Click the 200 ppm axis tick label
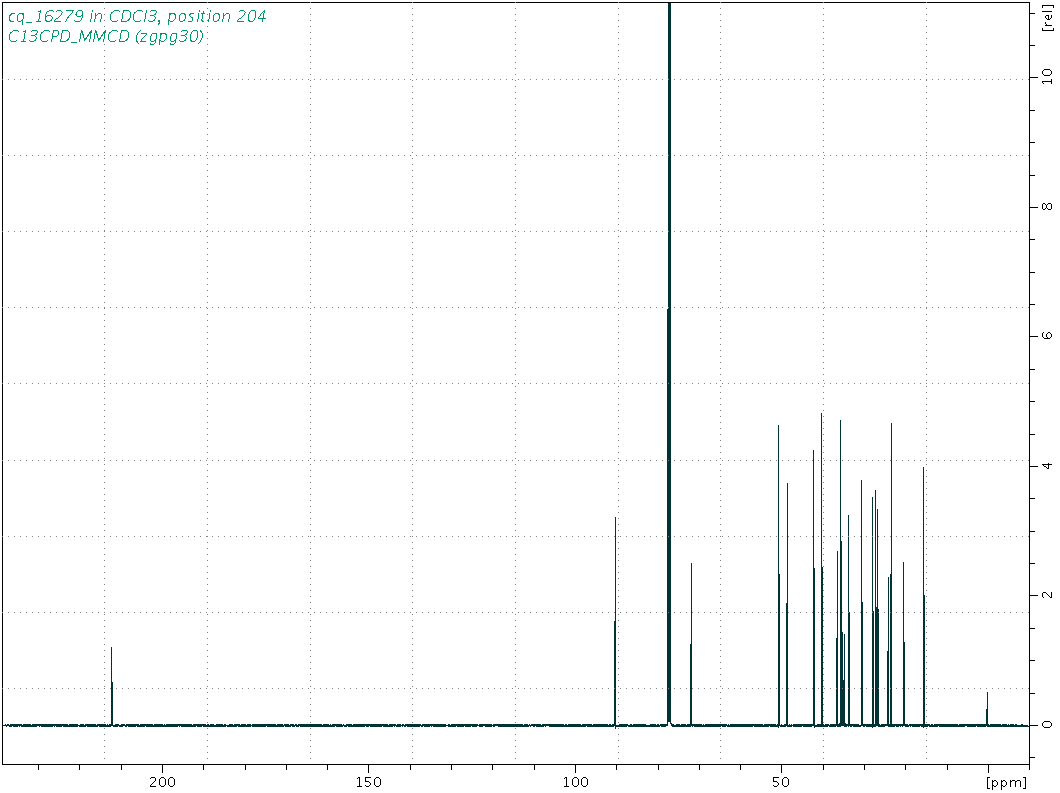 162,782
